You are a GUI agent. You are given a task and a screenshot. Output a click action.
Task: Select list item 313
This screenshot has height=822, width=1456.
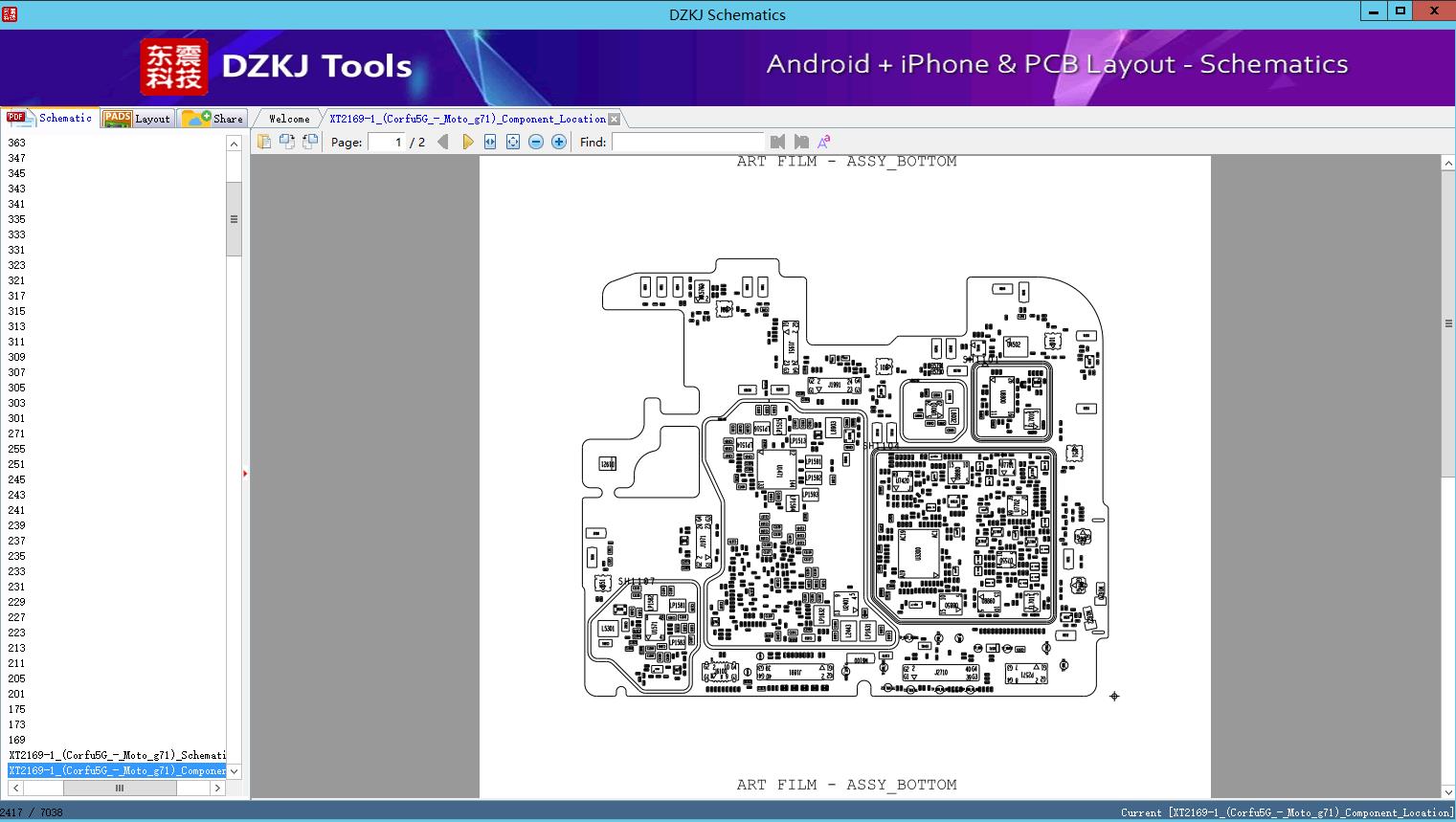click(x=17, y=326)
